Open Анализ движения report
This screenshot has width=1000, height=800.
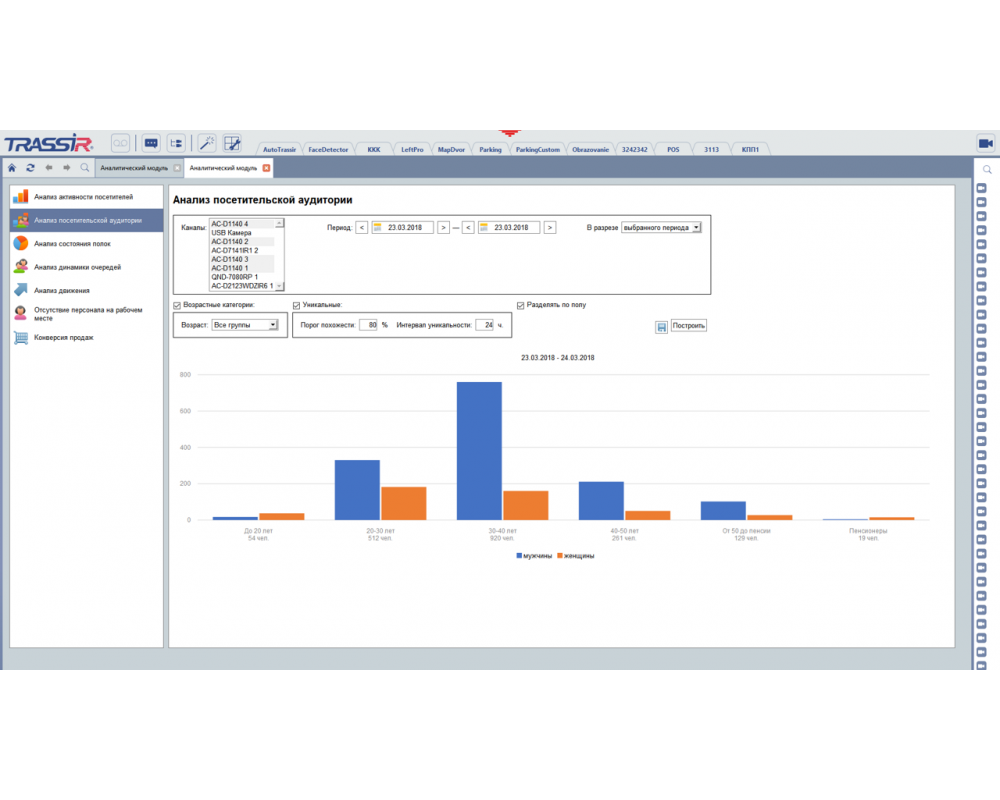[87, 290]
